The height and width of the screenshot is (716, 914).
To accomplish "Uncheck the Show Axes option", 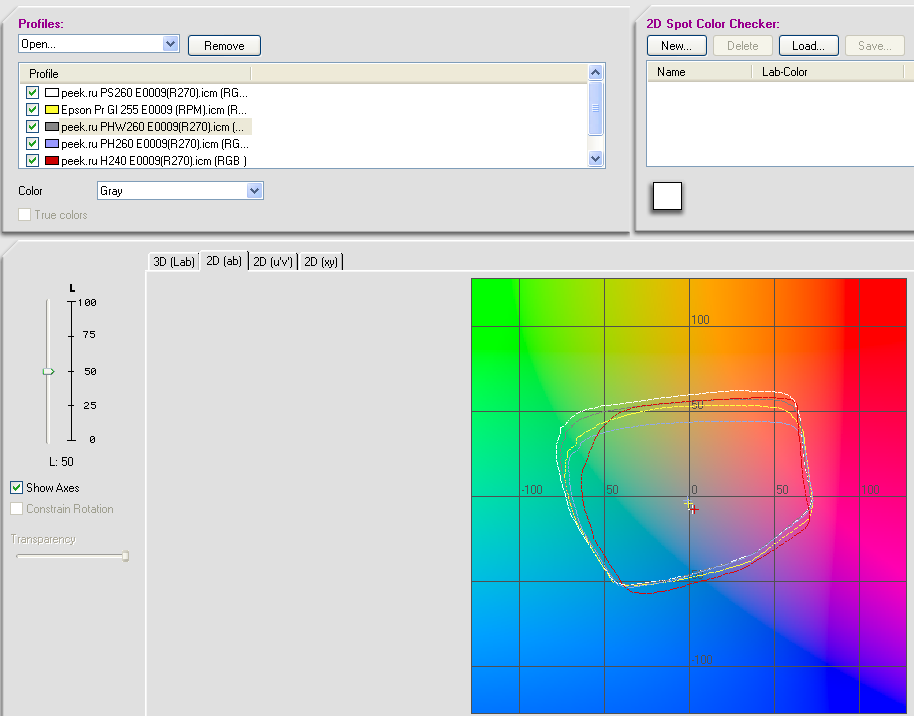I will (16, 487).
